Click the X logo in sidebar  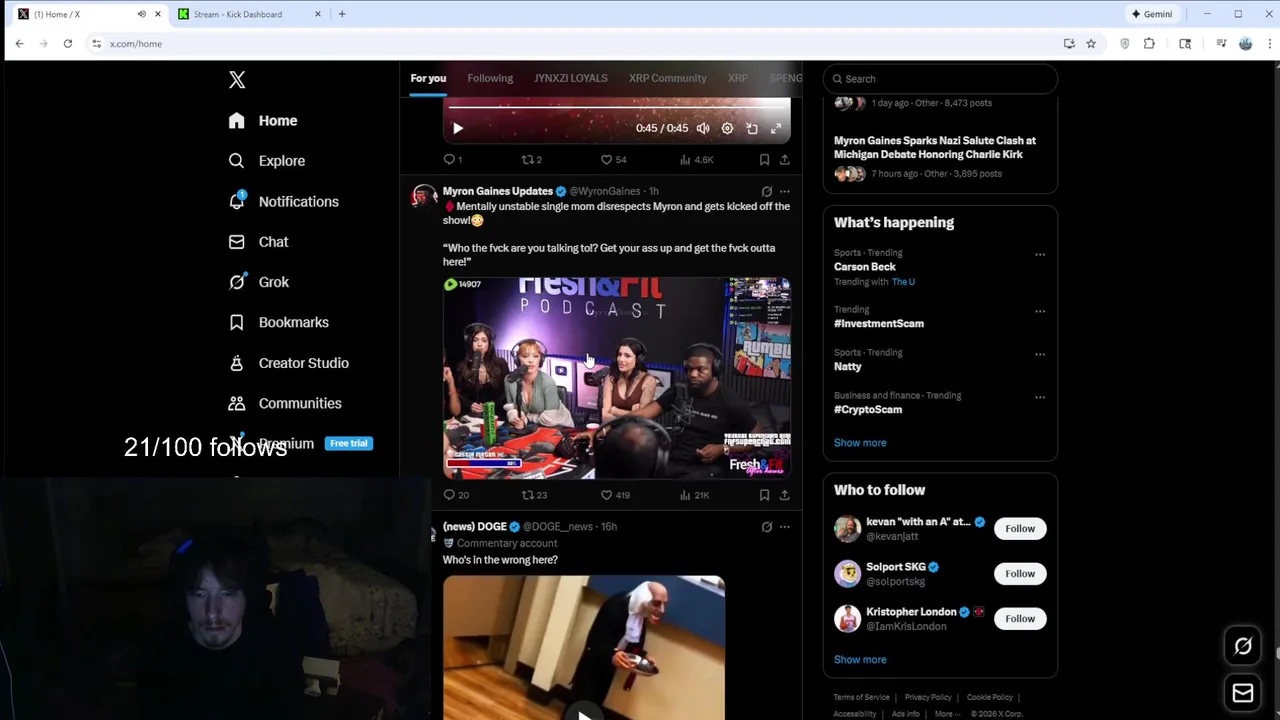point(237,80)
